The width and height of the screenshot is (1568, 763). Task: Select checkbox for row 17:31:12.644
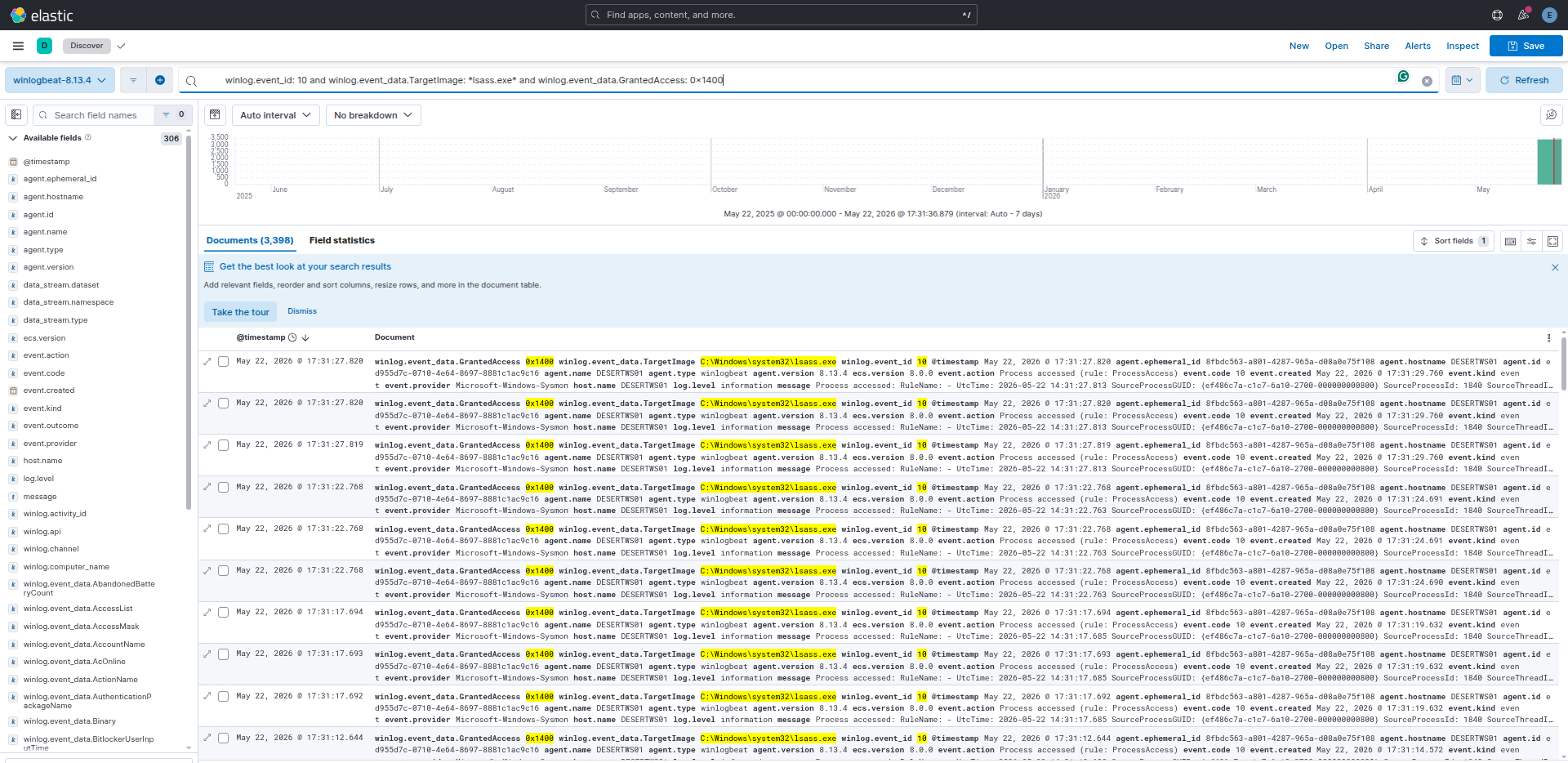click(x=223, y=738)
